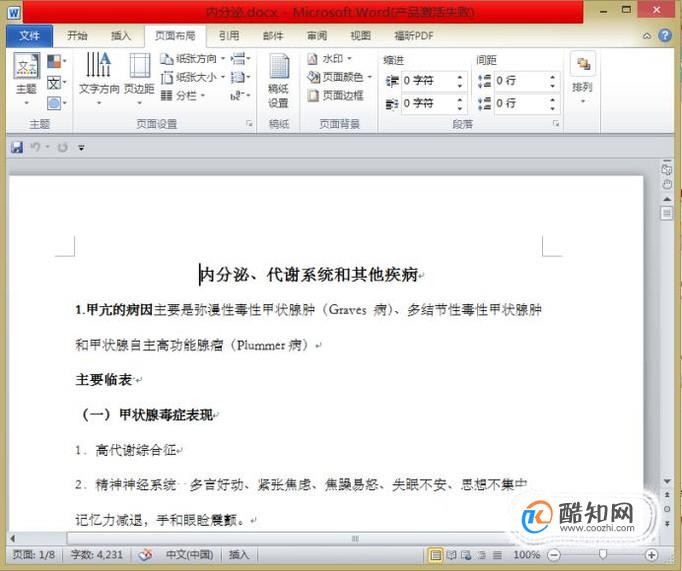Open watermark (水印) dropdown
Image resolution: width=682 pixels, height=571 pixels.
[330, 58]
